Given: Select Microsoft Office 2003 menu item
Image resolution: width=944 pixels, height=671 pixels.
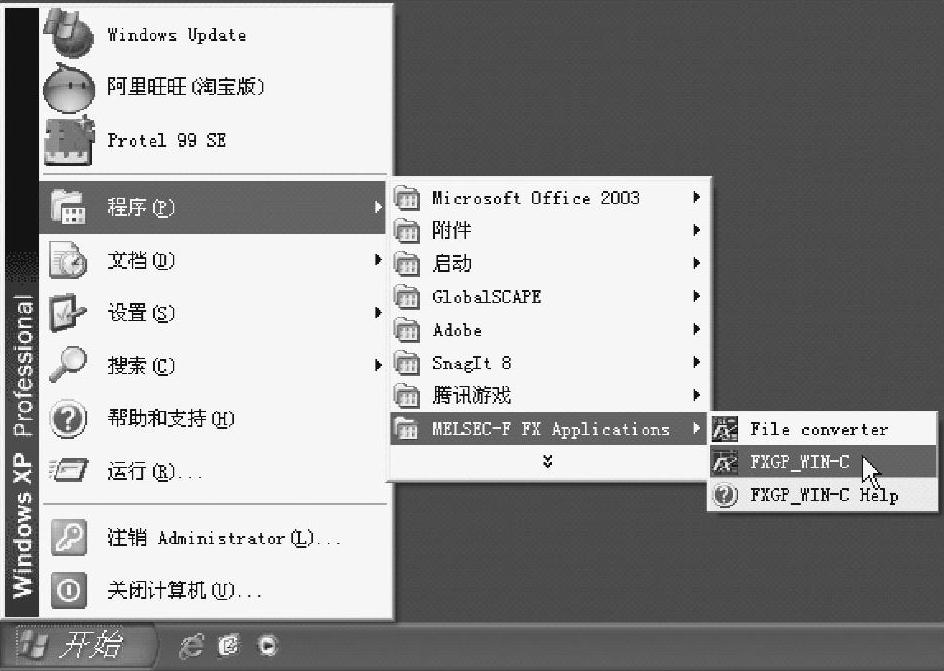Looking at the screenshot, I should (x=548, y=197).
